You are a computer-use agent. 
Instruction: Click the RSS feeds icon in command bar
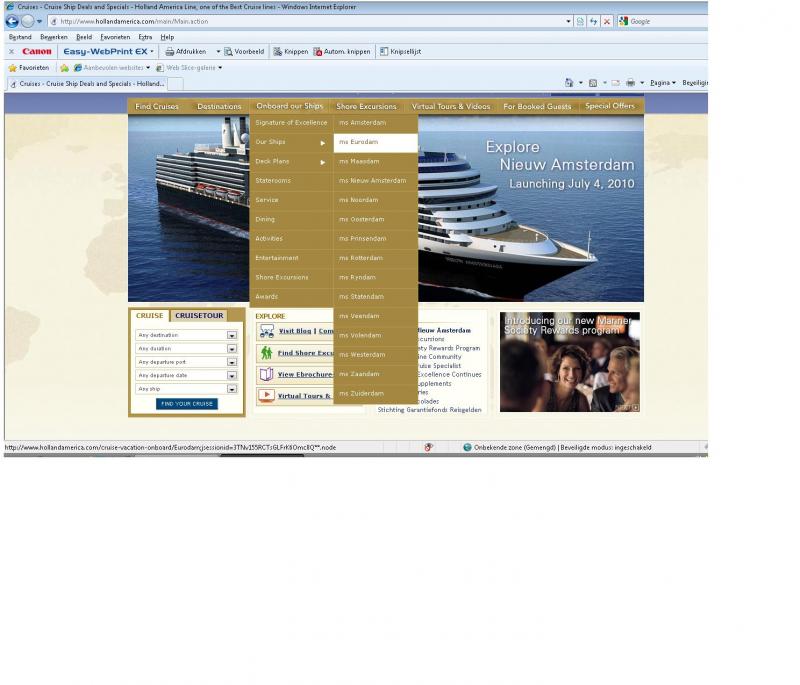point(593,83)
